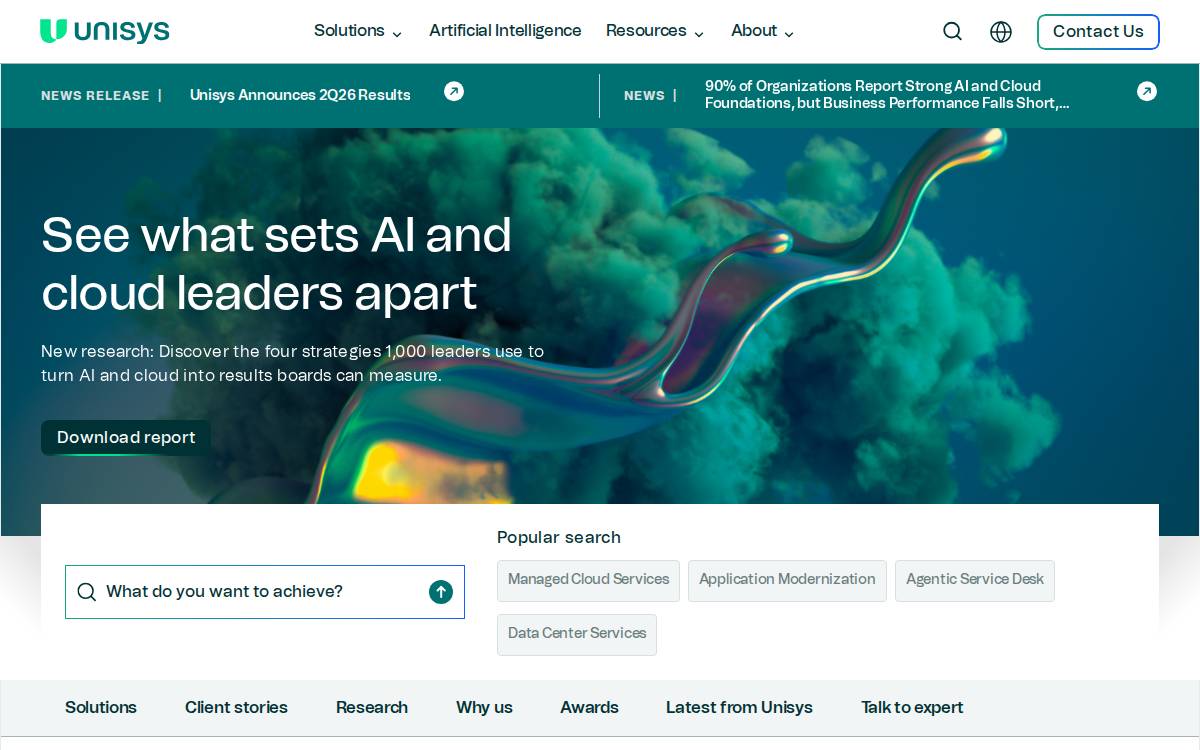
Task: Open arrow icon next to Unisys Announces 2Q26 Results
Action: [454, 91]
